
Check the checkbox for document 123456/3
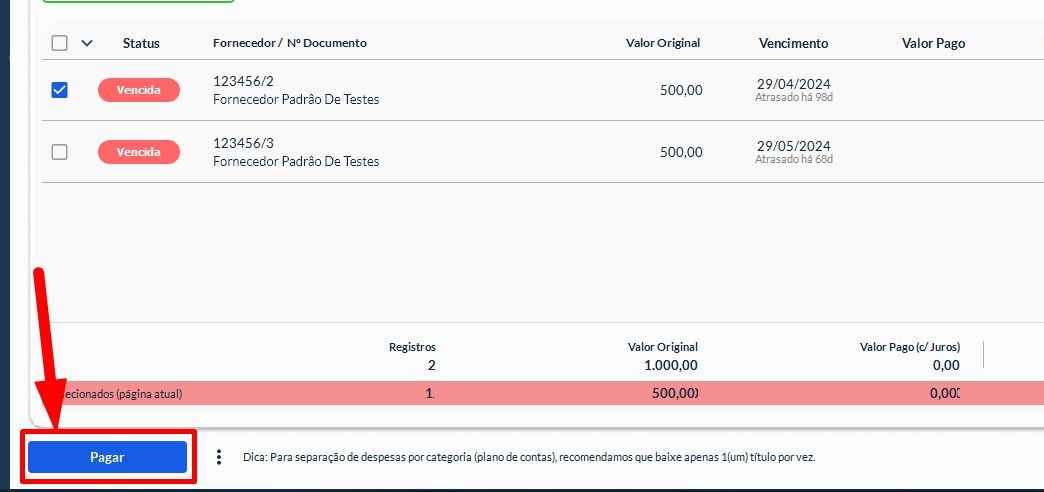(x=59, y=152)
